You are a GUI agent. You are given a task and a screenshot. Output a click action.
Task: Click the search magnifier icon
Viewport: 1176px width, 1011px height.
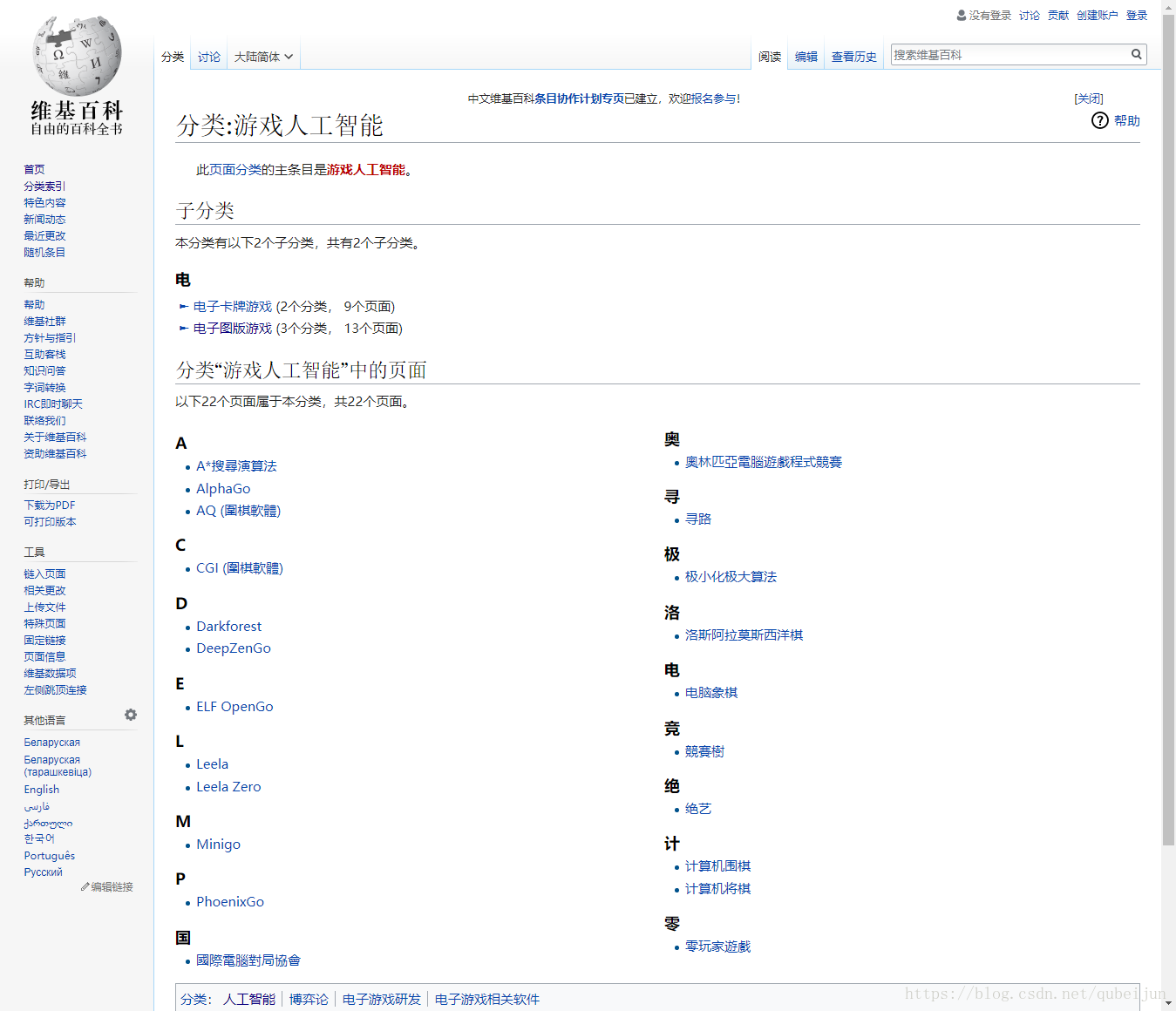click(x=1136, y=54)
